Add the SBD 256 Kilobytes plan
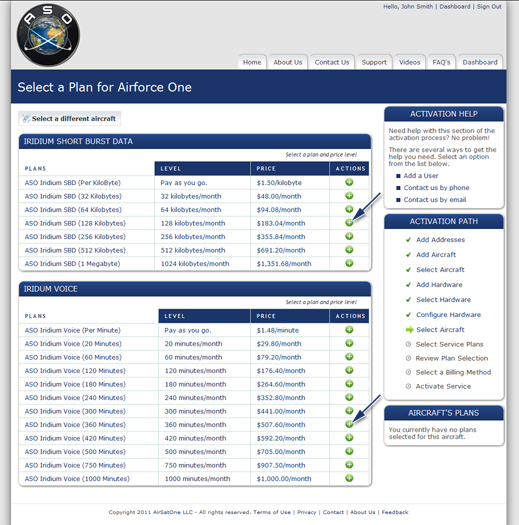The image size is (519, 525). (x=349, y=236)
